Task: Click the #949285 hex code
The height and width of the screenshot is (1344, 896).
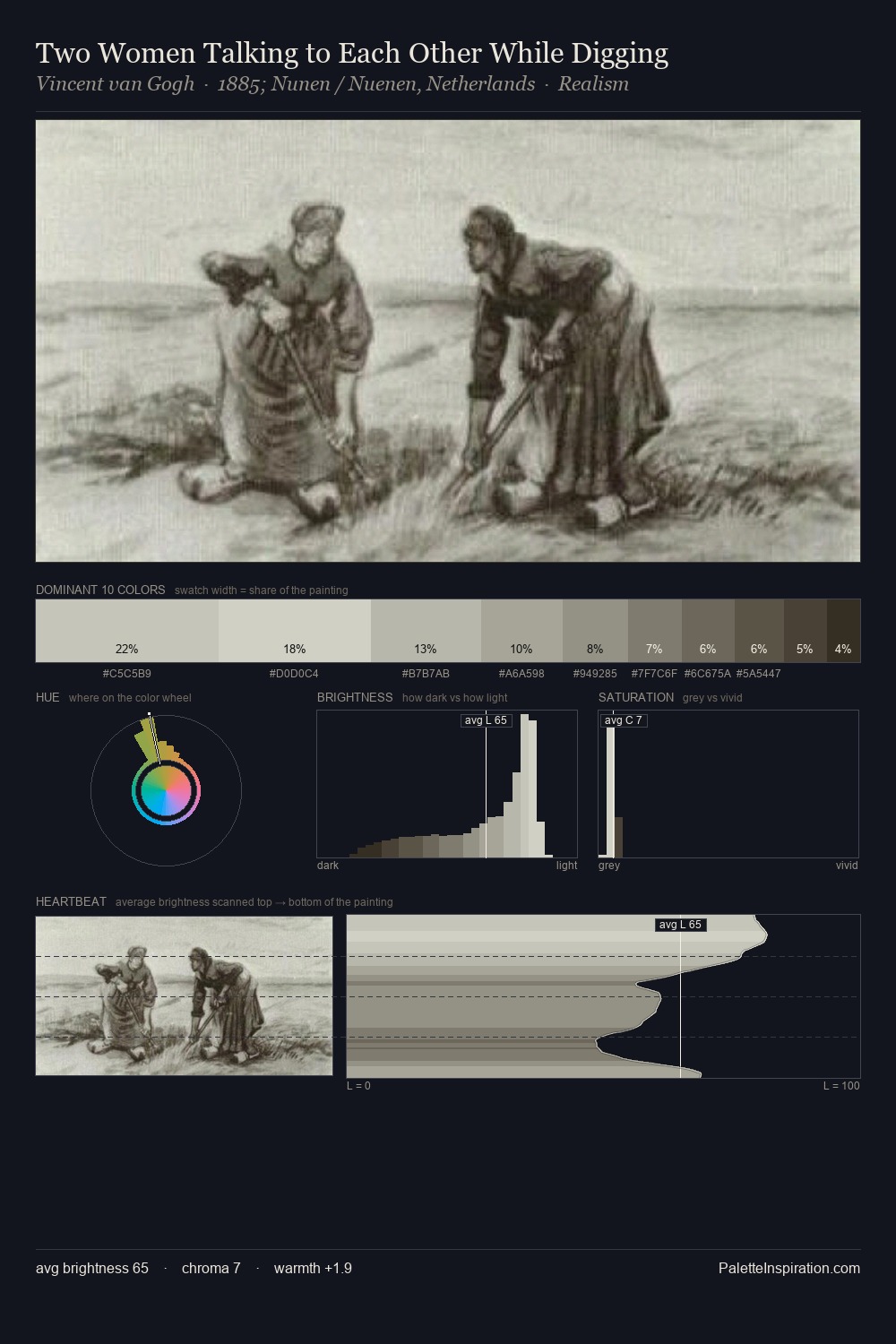Action: point(595,674)
